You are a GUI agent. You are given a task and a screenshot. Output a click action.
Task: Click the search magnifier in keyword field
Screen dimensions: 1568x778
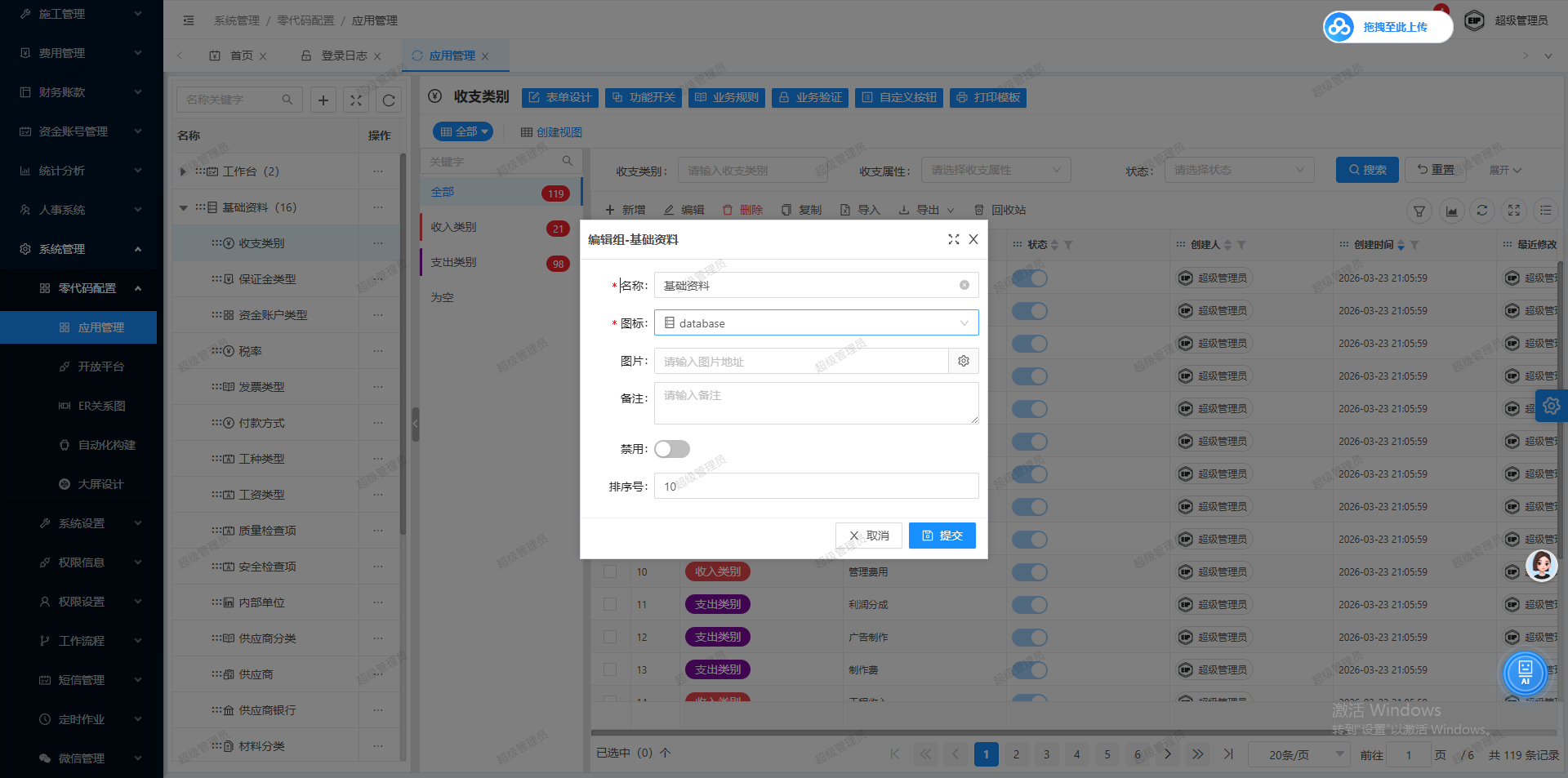tap(568, 161)
